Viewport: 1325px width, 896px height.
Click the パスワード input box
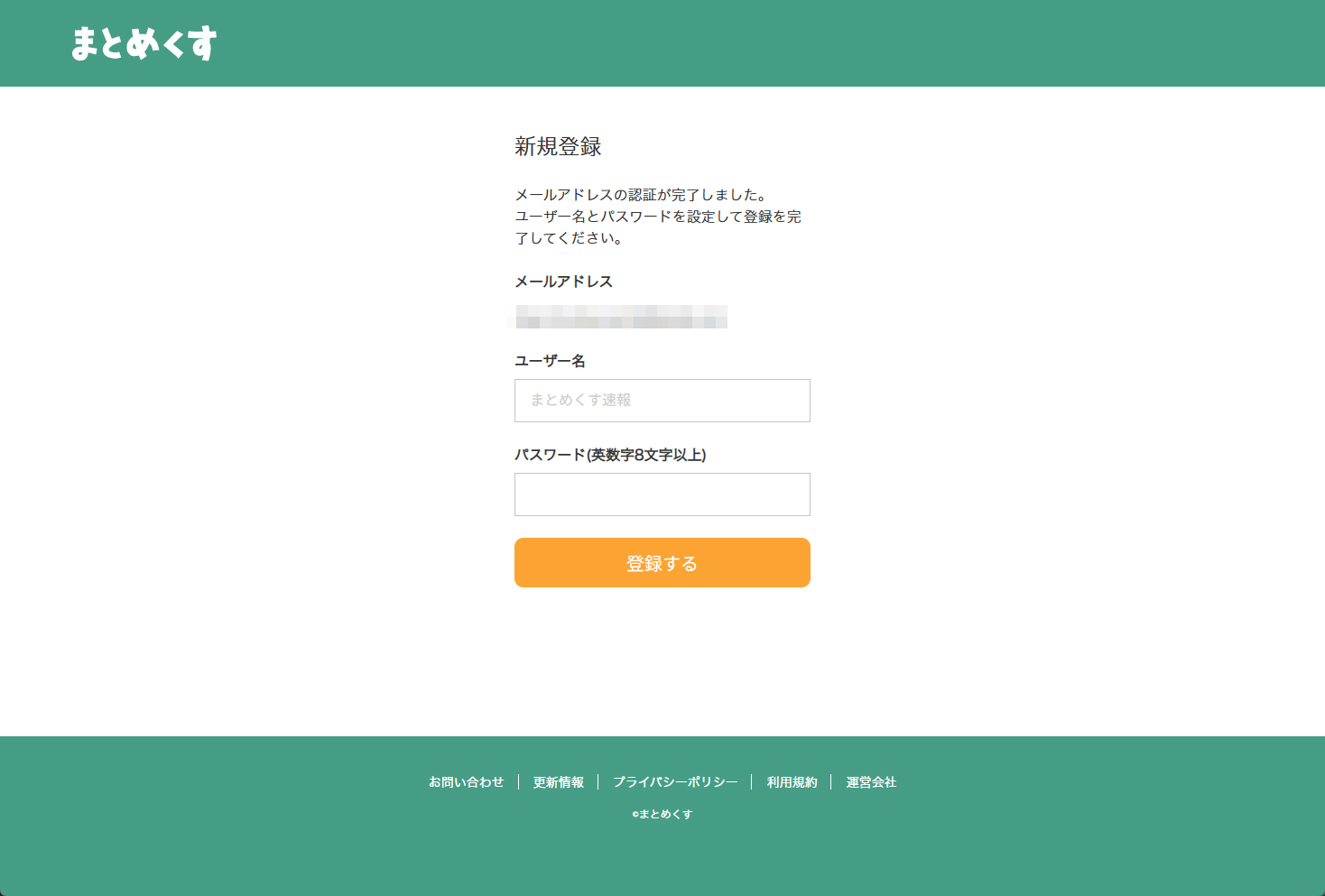point(662,494)
